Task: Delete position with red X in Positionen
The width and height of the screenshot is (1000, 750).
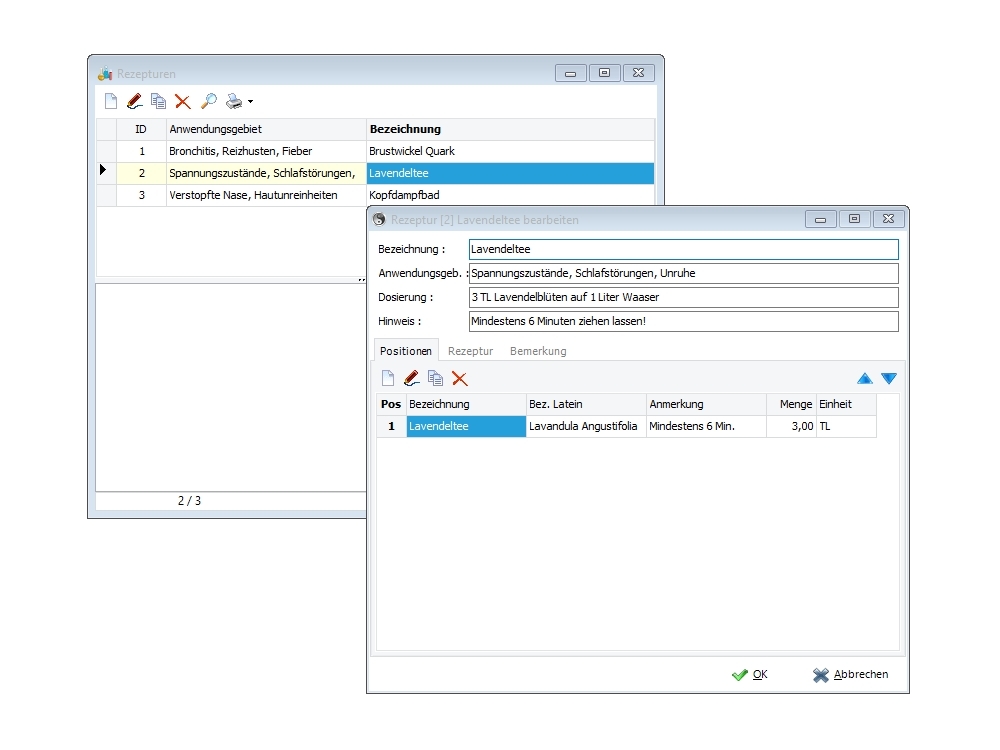Action: pyautogui.click(x=460, y=378)
